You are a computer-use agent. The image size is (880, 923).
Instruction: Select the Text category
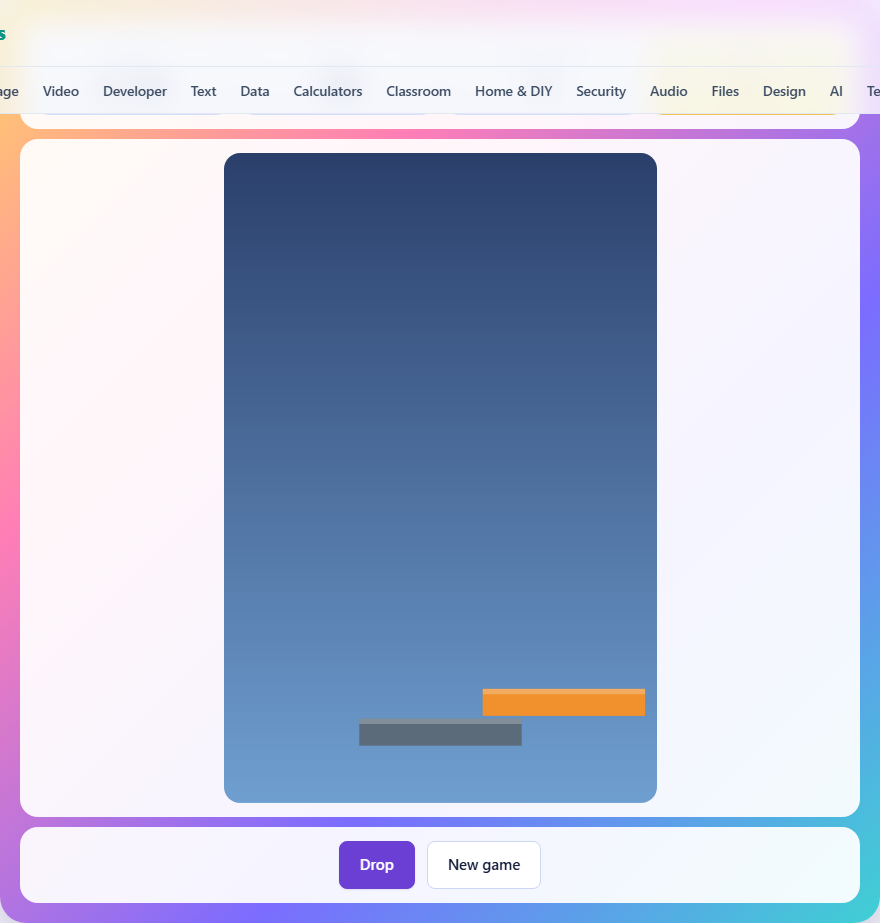click(x=204, y=91)
